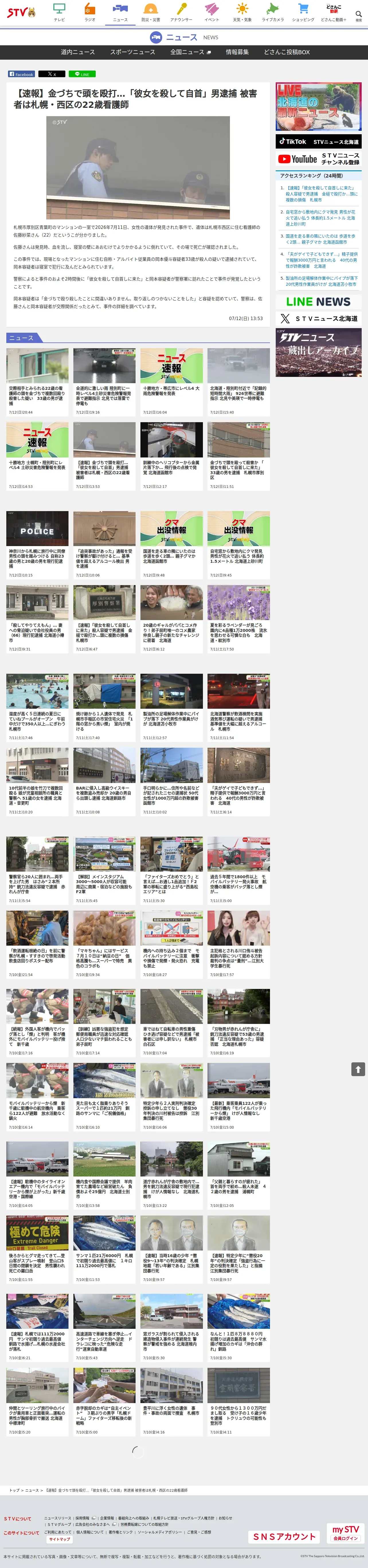Open the LINE NEWS banner
Screen dimensions: 368x1568
[x=318, y=302]
